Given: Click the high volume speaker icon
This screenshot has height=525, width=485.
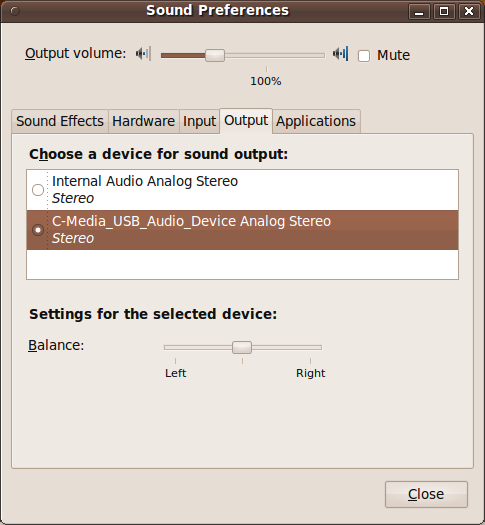Looking at the screenshot, I should click(x=340, y=54).
